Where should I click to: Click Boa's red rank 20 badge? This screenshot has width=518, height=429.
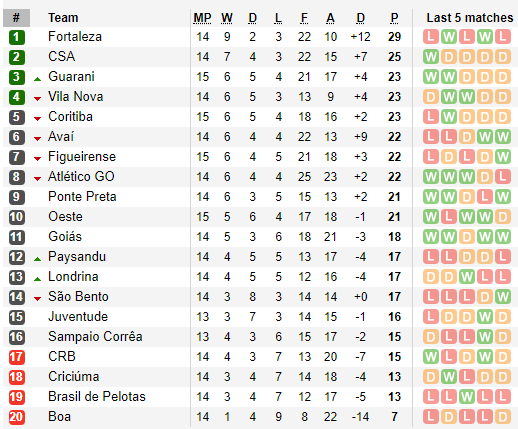tap(17, 417)
